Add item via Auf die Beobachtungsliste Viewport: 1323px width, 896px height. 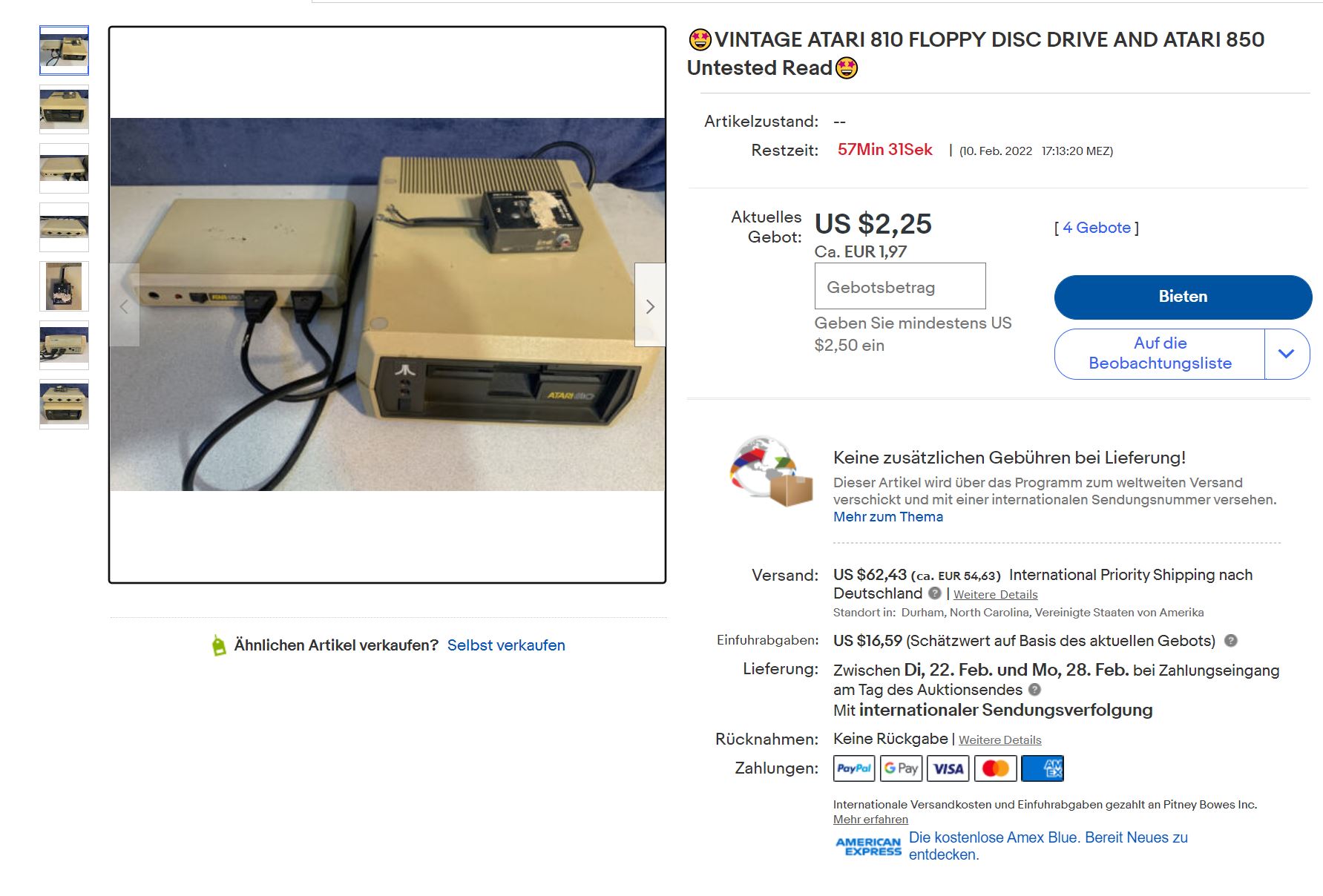[x=1160, y=354]
